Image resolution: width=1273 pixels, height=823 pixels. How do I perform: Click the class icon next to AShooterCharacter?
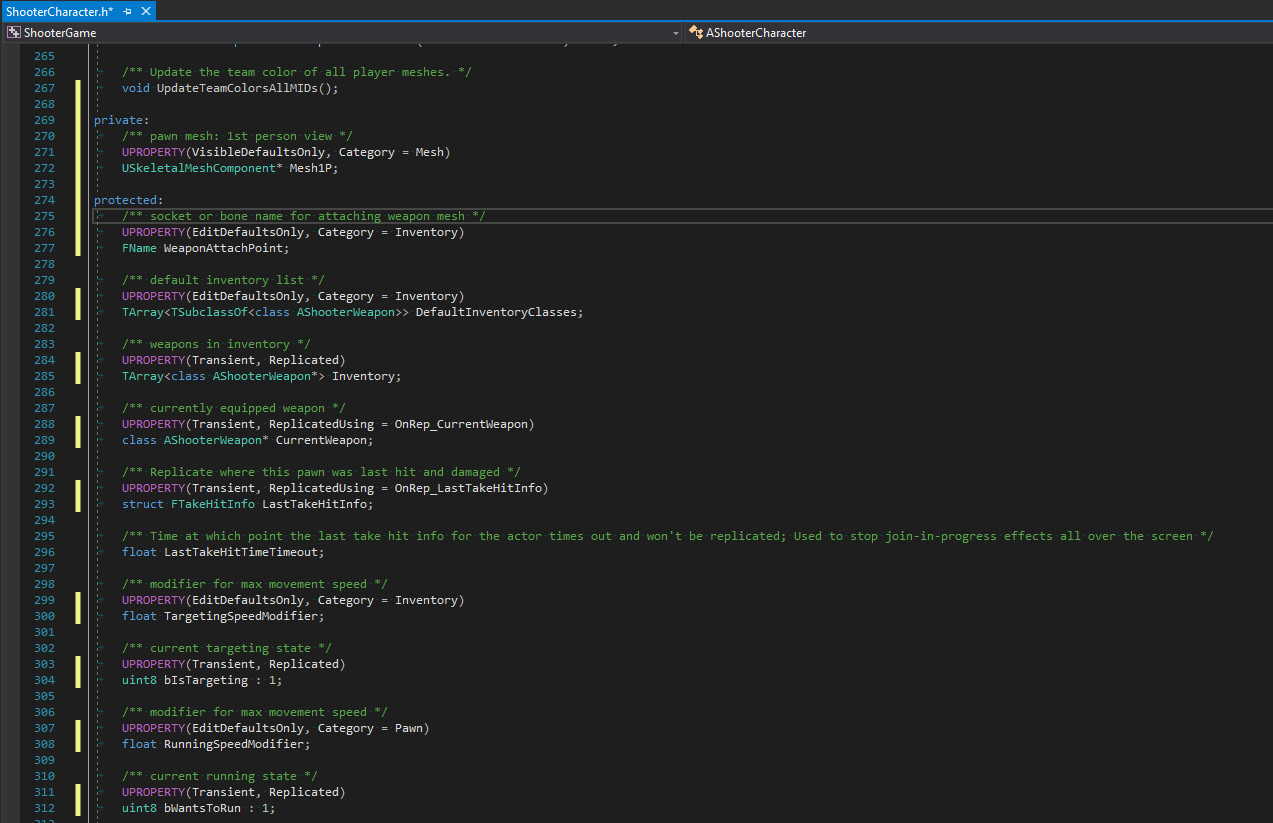click(x=696, y=32)
